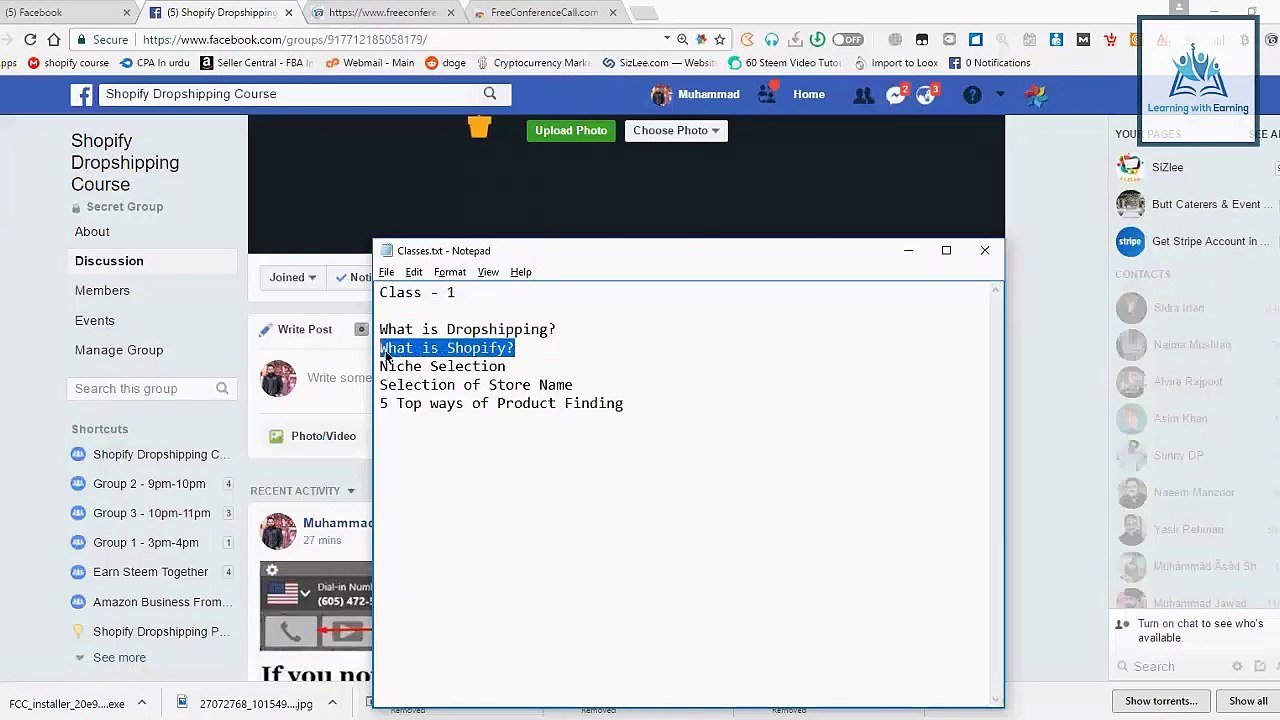Click the black M extension icon
Viewport: 1280px width, 720px height.
(1083, 39)
